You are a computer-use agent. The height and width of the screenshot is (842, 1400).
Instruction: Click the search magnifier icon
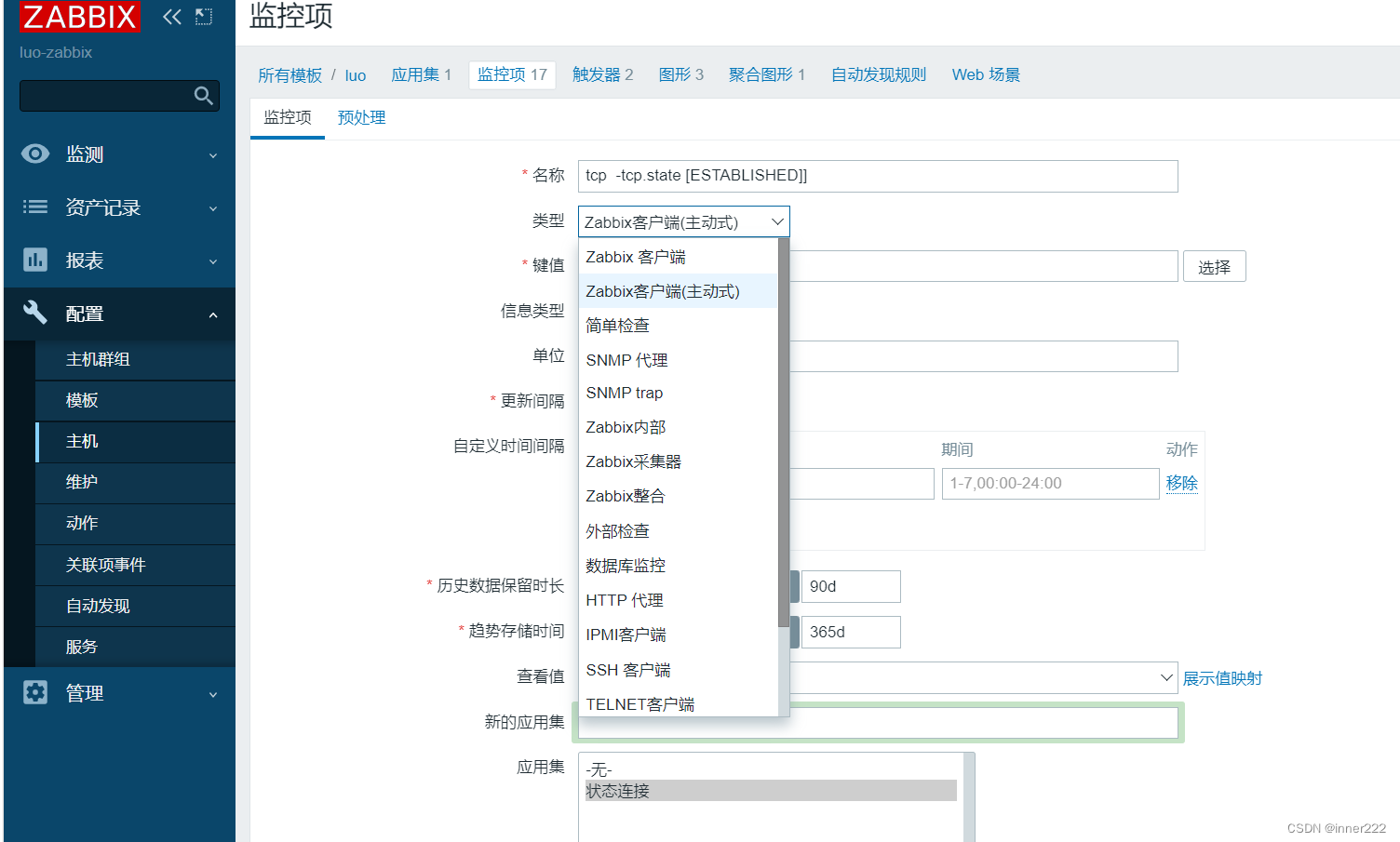pos(203,95)
